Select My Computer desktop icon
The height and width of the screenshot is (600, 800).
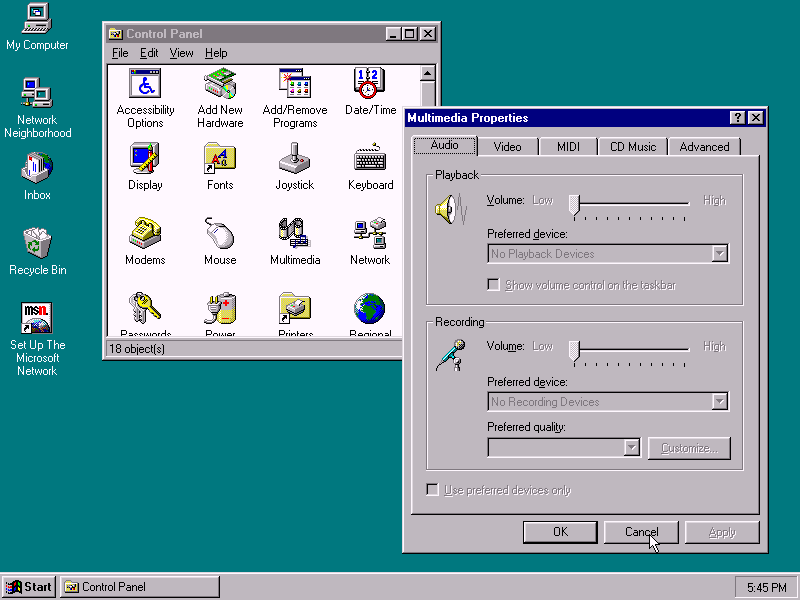37,19
